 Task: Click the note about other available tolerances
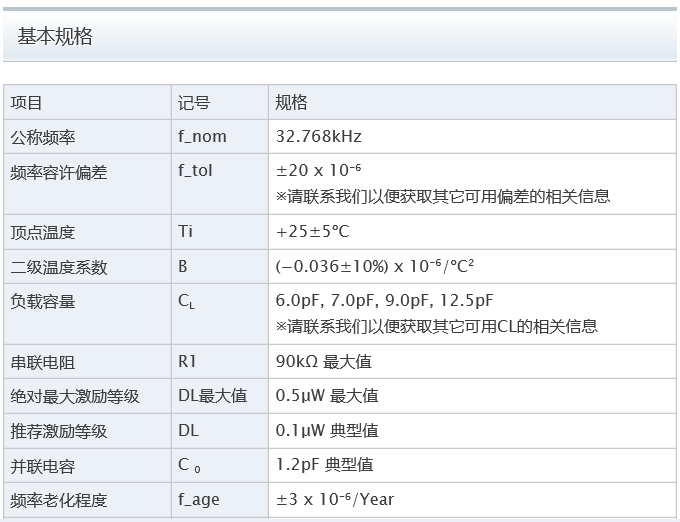(442, 196)
